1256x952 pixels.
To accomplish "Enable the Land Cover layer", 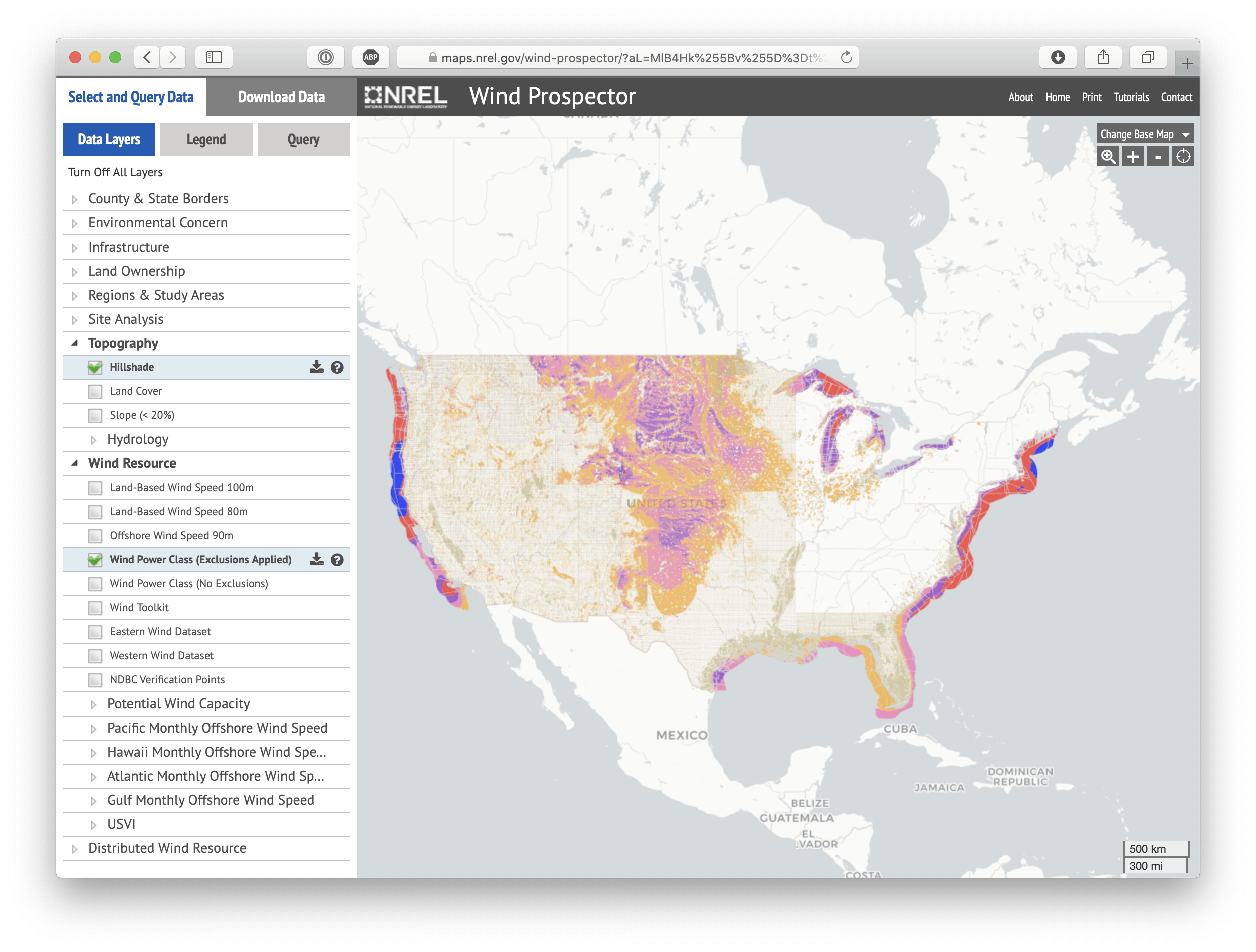I will (94, 391).
